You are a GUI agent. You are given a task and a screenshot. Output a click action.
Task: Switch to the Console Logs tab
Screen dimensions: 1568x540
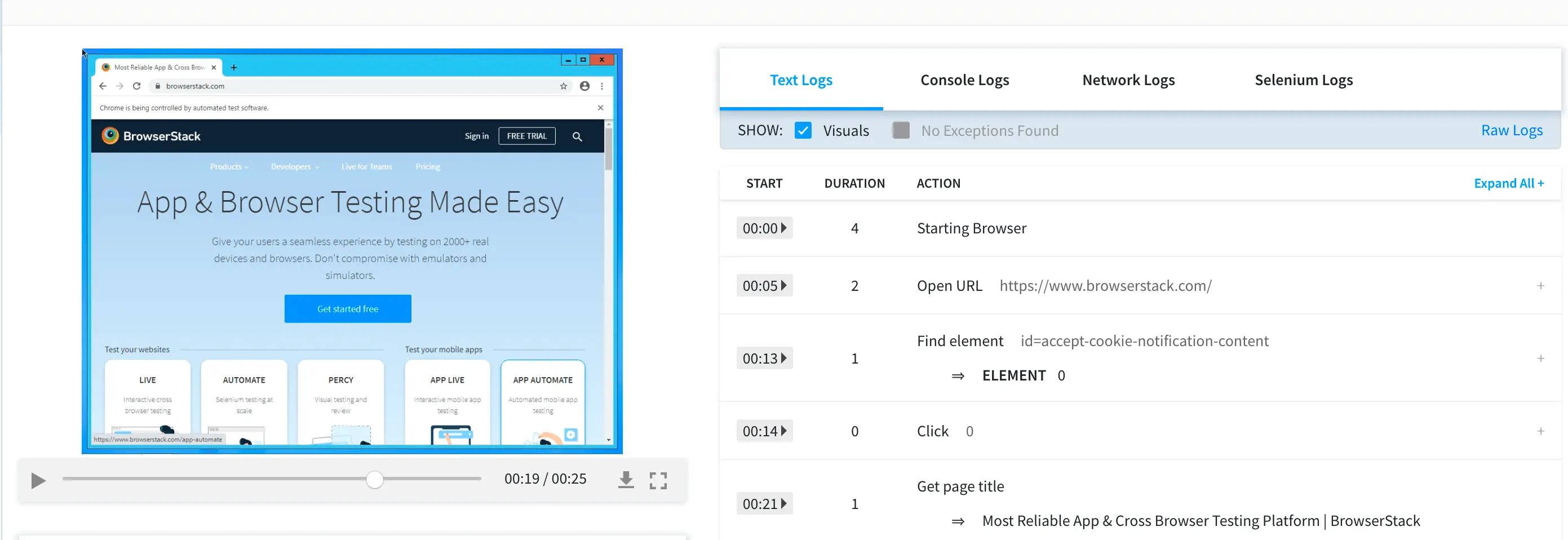pos(964,79)
